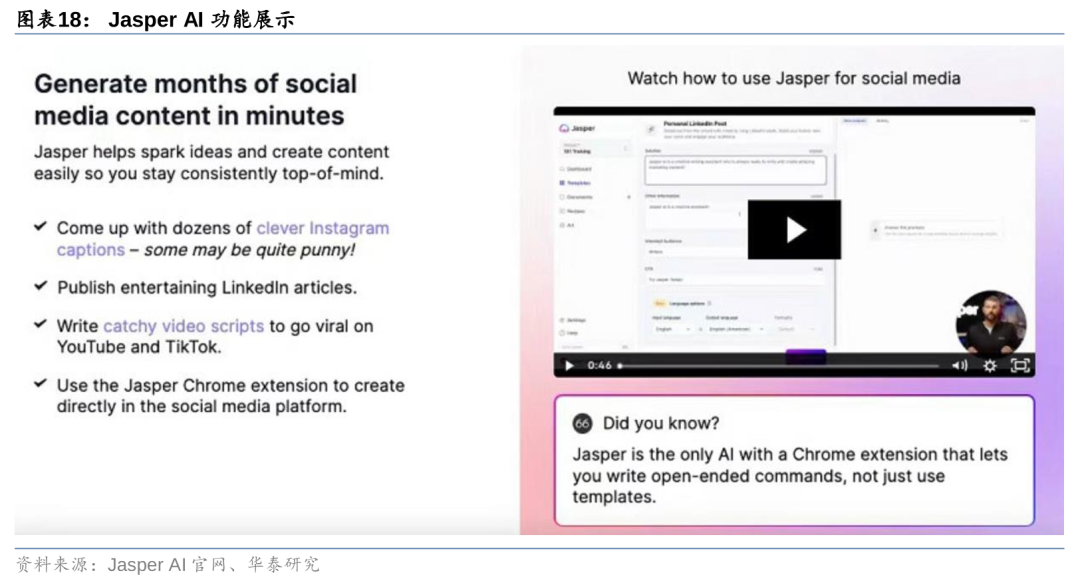The height and width of the screenshot is (583, 1080).
Task: Select Templates in the video's Jasper sidebar
Action: point(576,183)
